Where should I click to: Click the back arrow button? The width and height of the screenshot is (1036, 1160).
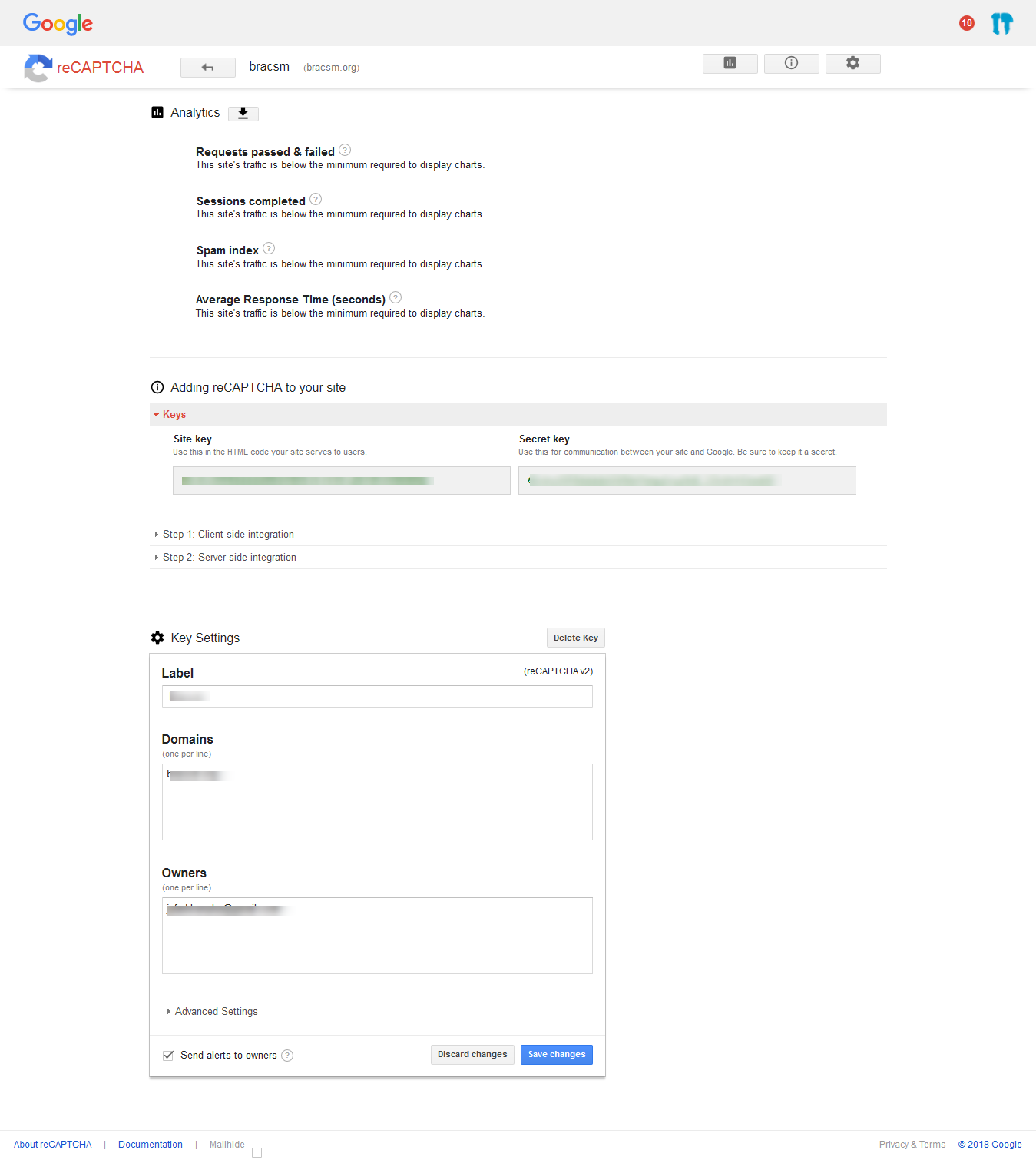[207, 68]
